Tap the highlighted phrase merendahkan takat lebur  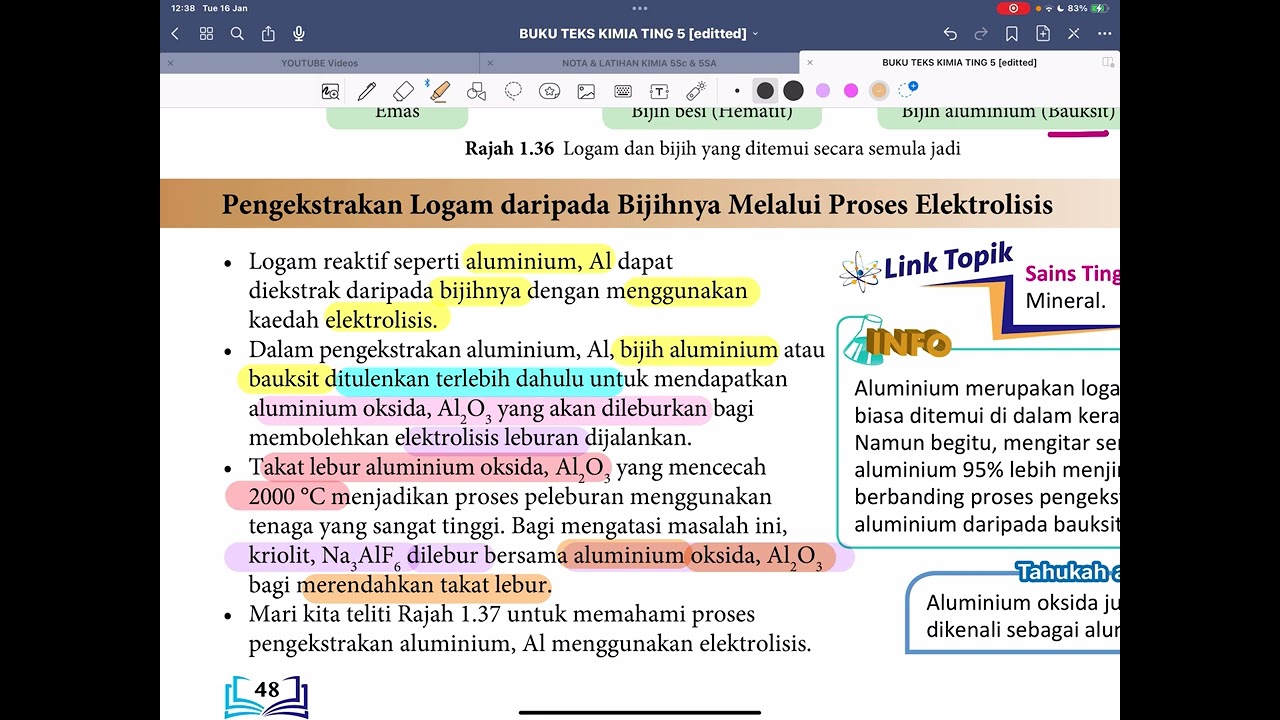click(427, 585)
